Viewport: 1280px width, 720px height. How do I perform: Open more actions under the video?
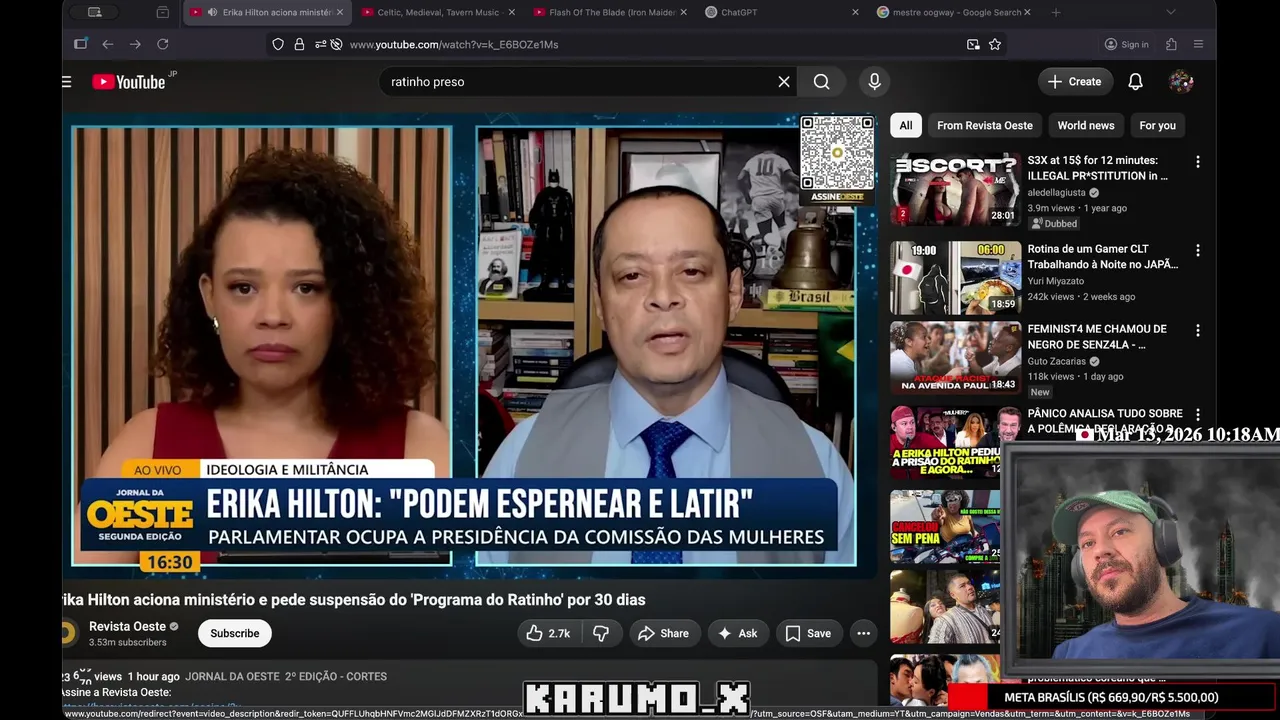pyautogui.click(x=863, y=633)
